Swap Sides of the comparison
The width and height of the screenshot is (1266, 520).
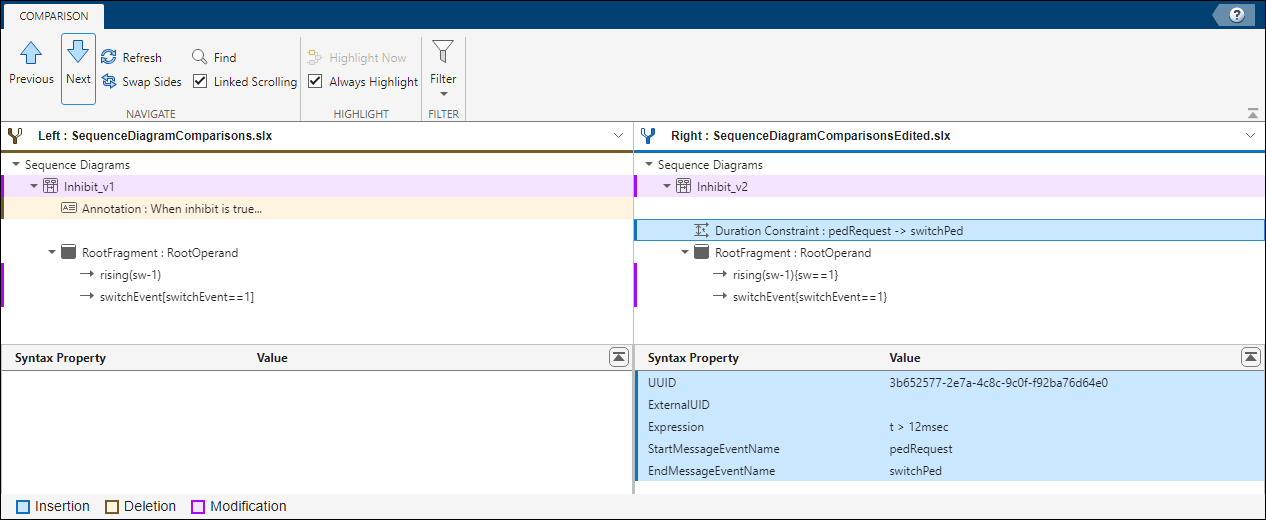(x=109, y=82)
